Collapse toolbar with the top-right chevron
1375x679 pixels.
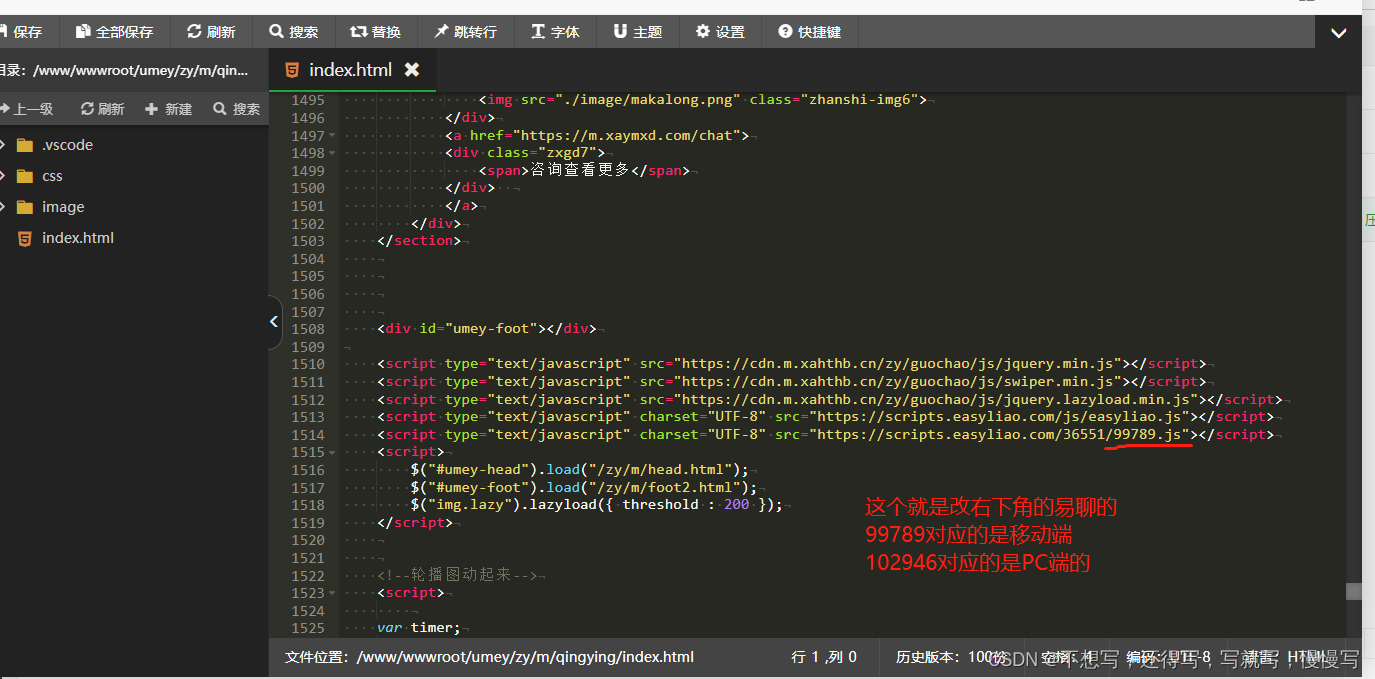tap(1338, 32)
